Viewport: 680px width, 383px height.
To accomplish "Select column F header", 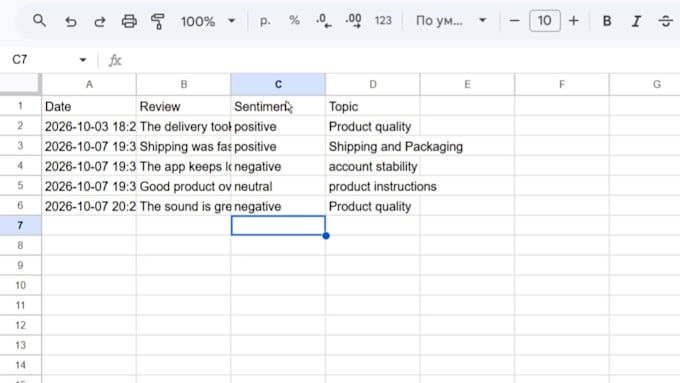I will point(562,84).
